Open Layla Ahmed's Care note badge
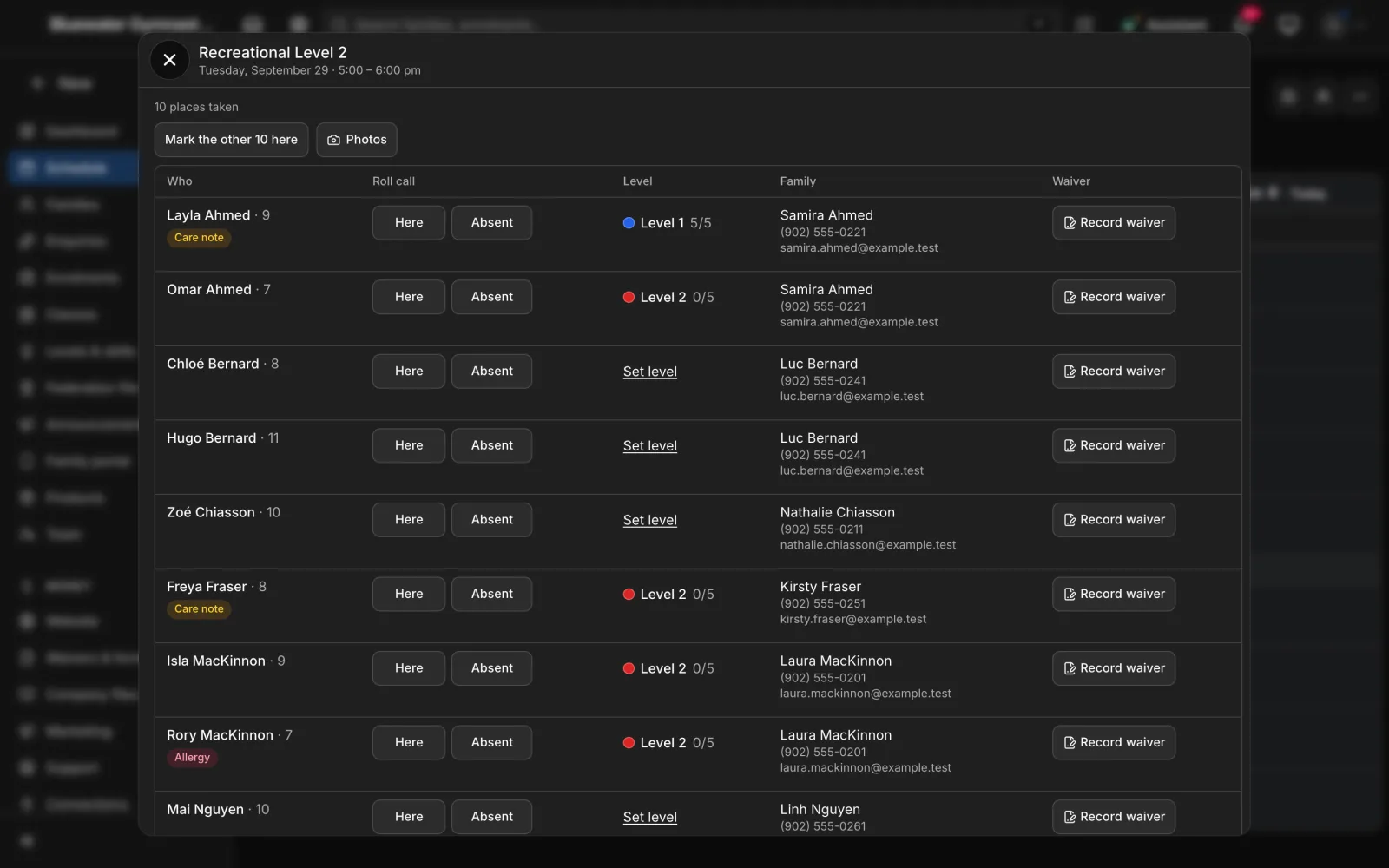The image size is (1389, 868). click(x=199, y=238)
